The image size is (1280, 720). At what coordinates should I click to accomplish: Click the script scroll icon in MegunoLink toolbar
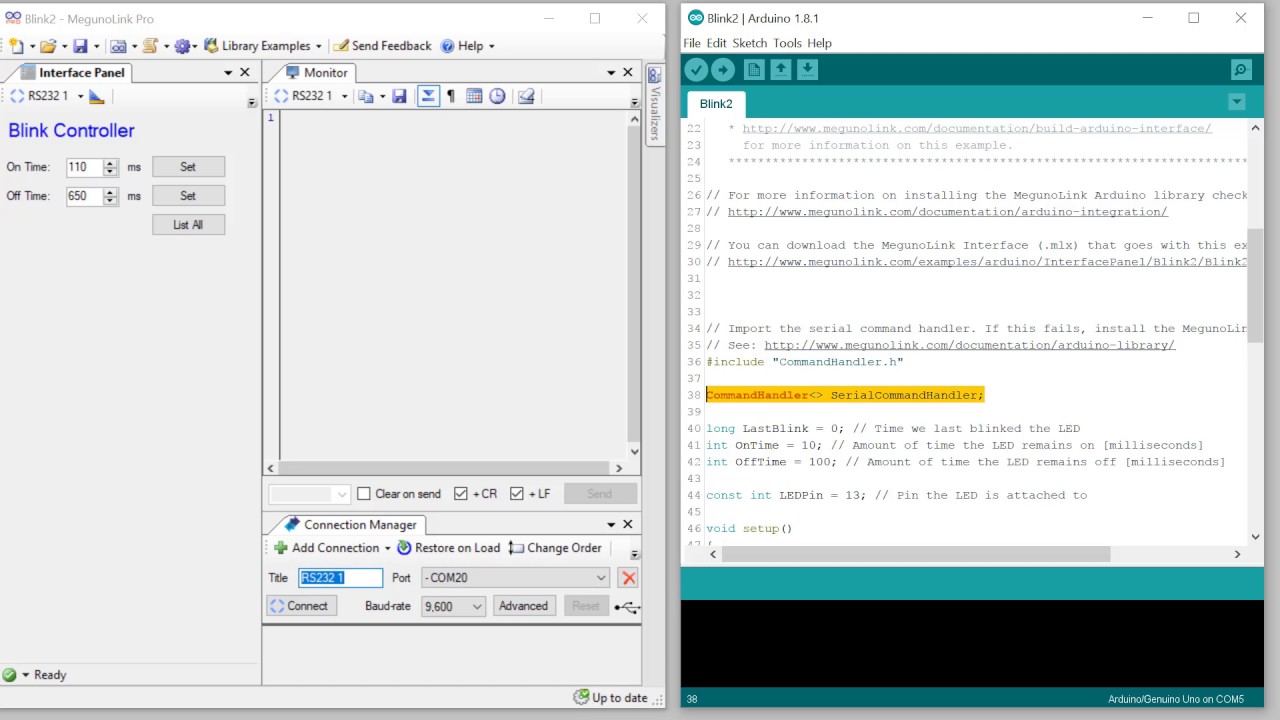click(150, 46)
